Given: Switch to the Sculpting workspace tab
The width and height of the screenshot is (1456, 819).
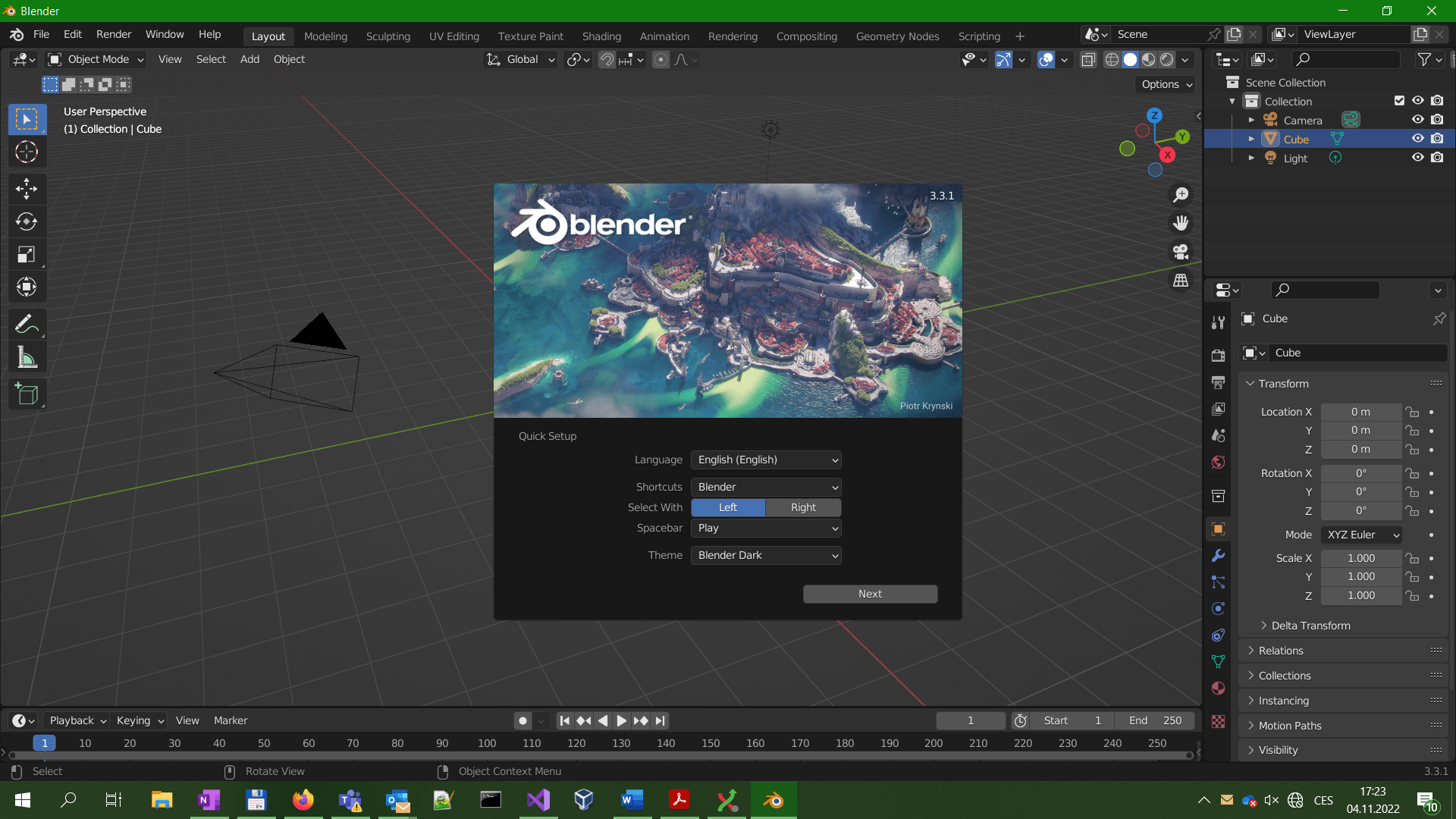Looking at the screenshot, I should point(388,36).
